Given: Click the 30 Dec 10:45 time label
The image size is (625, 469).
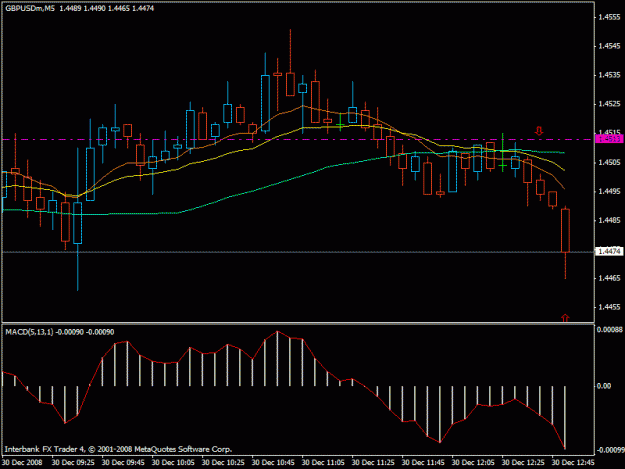Looking at the screenshot, I should tap(273, 463).
